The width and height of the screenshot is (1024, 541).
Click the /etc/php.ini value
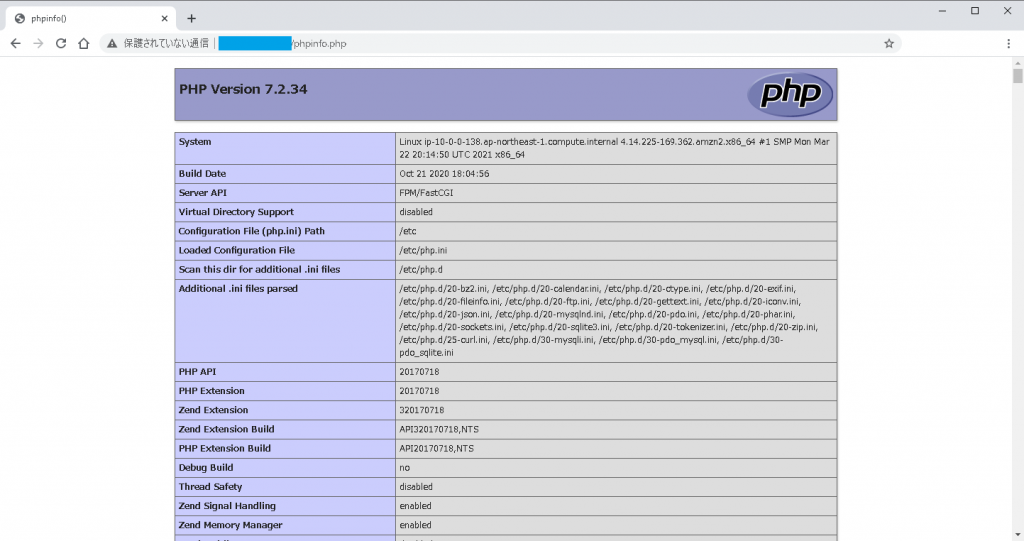pos(423,250)
